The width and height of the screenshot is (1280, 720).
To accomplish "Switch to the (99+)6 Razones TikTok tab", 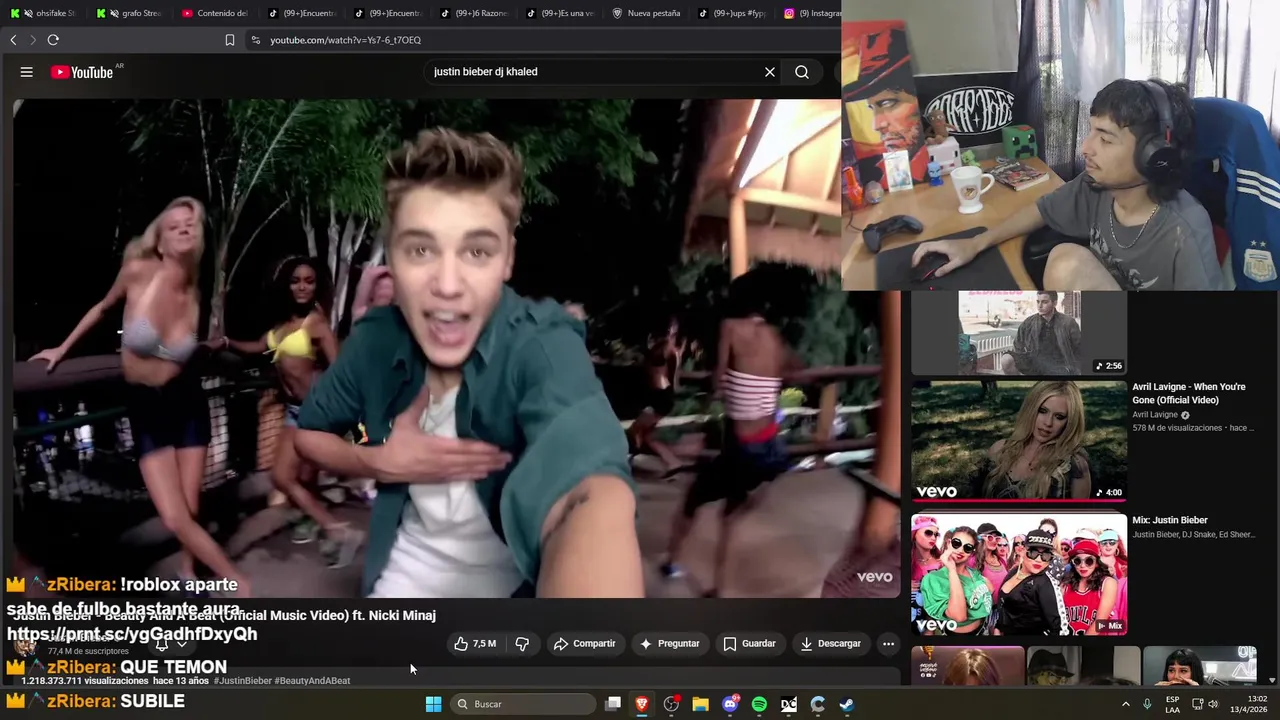I will click(x=473, y=13).
